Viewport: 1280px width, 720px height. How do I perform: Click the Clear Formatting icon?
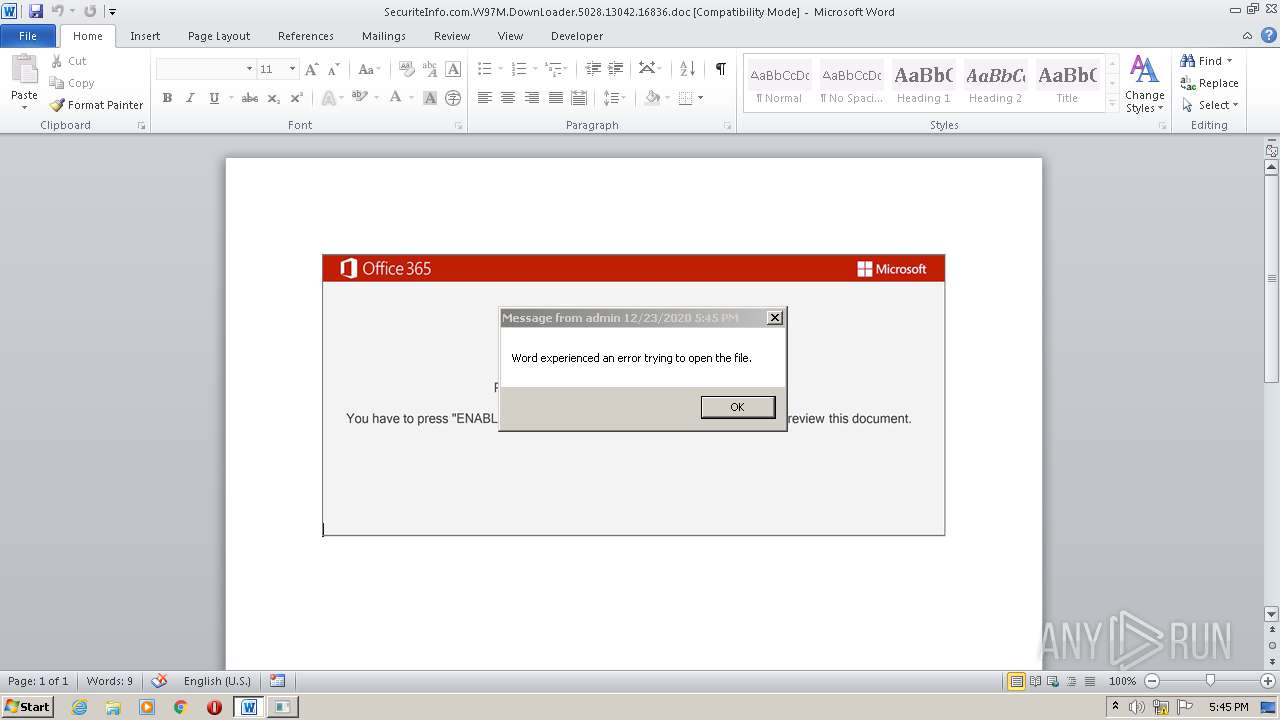pos(407,69)
